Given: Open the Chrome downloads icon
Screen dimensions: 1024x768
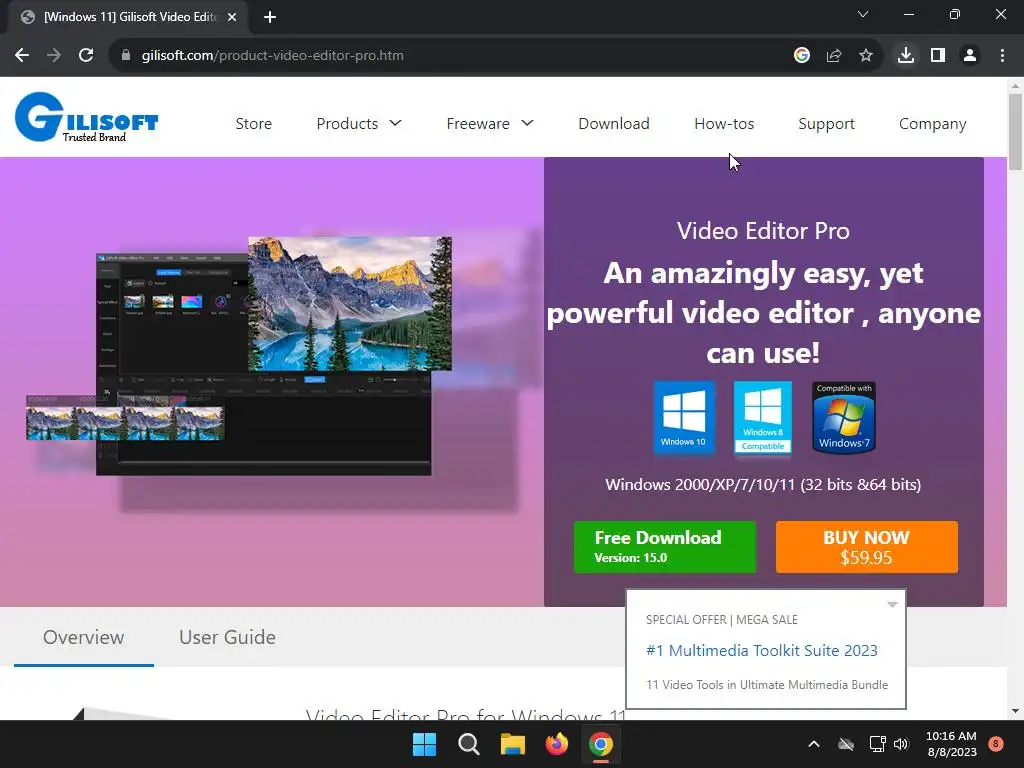Looking at the screenshot, I should click(x=906, y=56).
